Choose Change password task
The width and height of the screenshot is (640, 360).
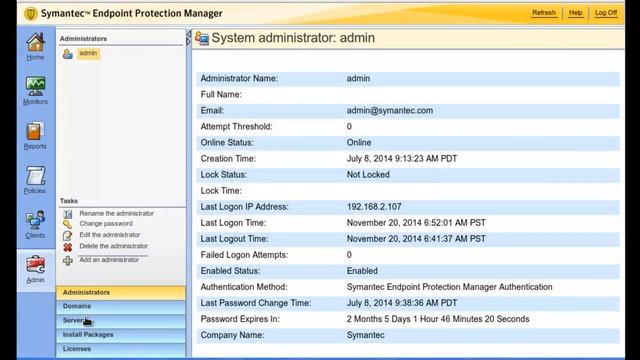106,224
